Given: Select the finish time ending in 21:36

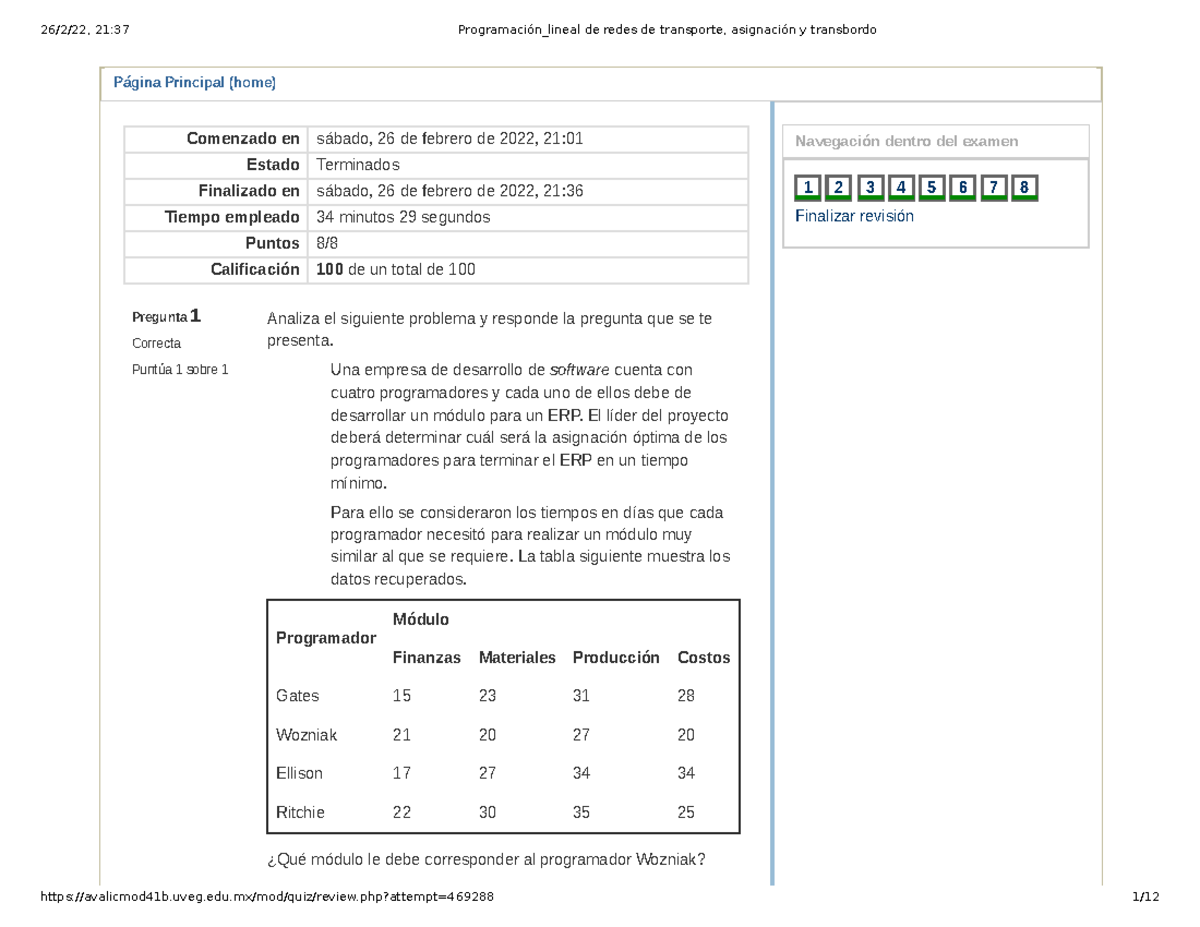Looking at the screenshot, I should [450, 191].
